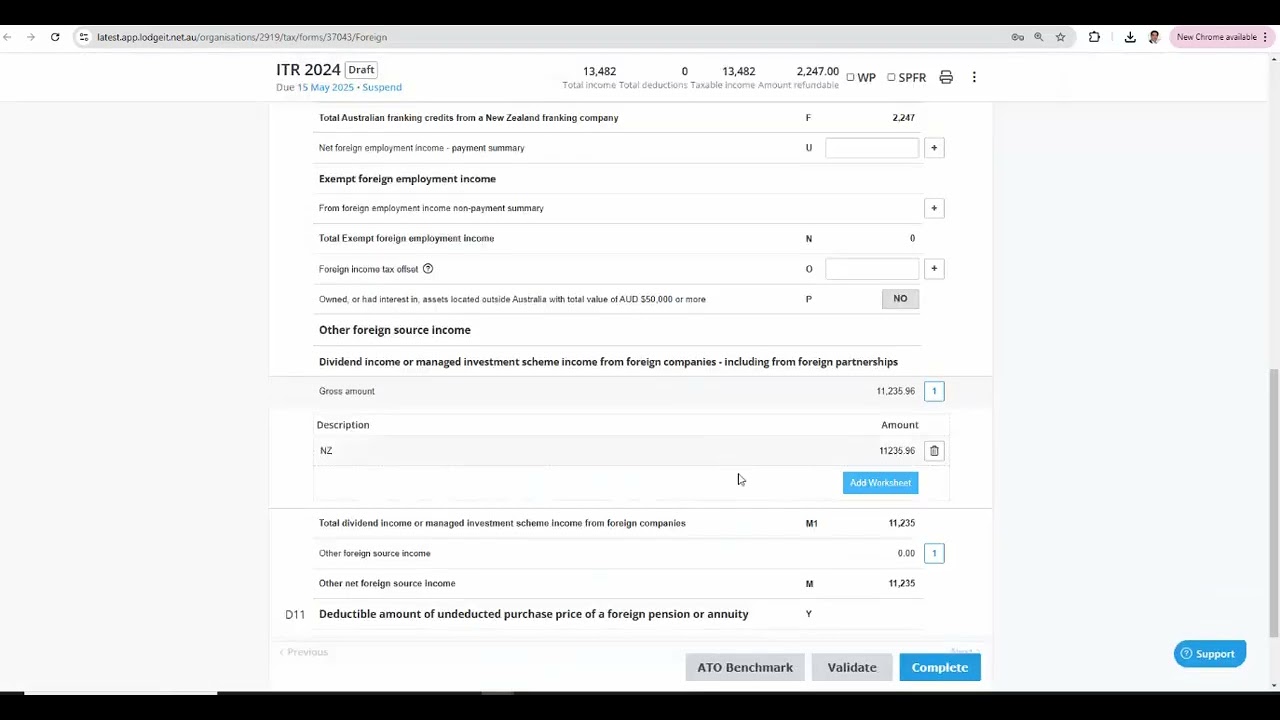Delete the NZ worksheet row with trash icon
1280x720 pixels.
(934, 451)
